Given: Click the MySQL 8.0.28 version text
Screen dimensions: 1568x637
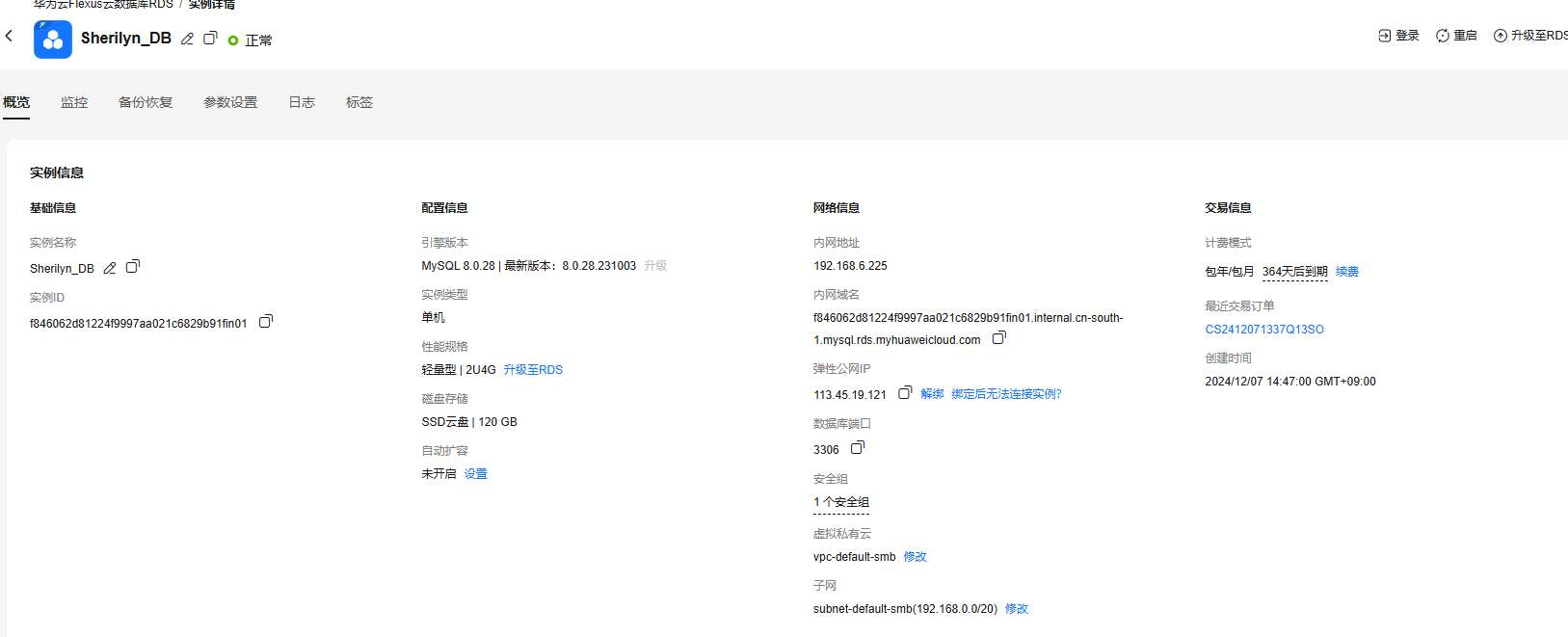Looking at the screenshot, I should click(x=458, y=266).
